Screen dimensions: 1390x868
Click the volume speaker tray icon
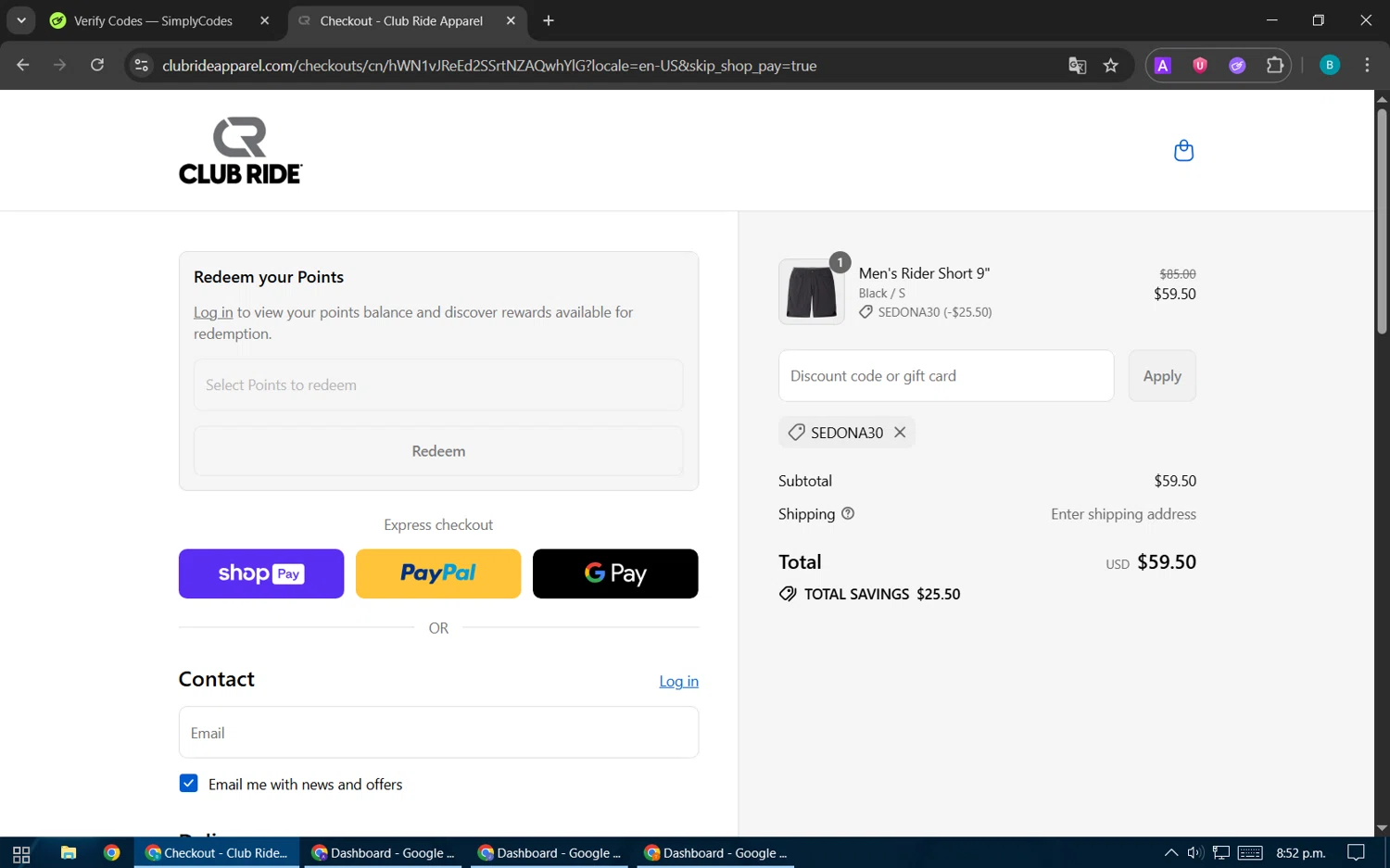pos(1195,853)
